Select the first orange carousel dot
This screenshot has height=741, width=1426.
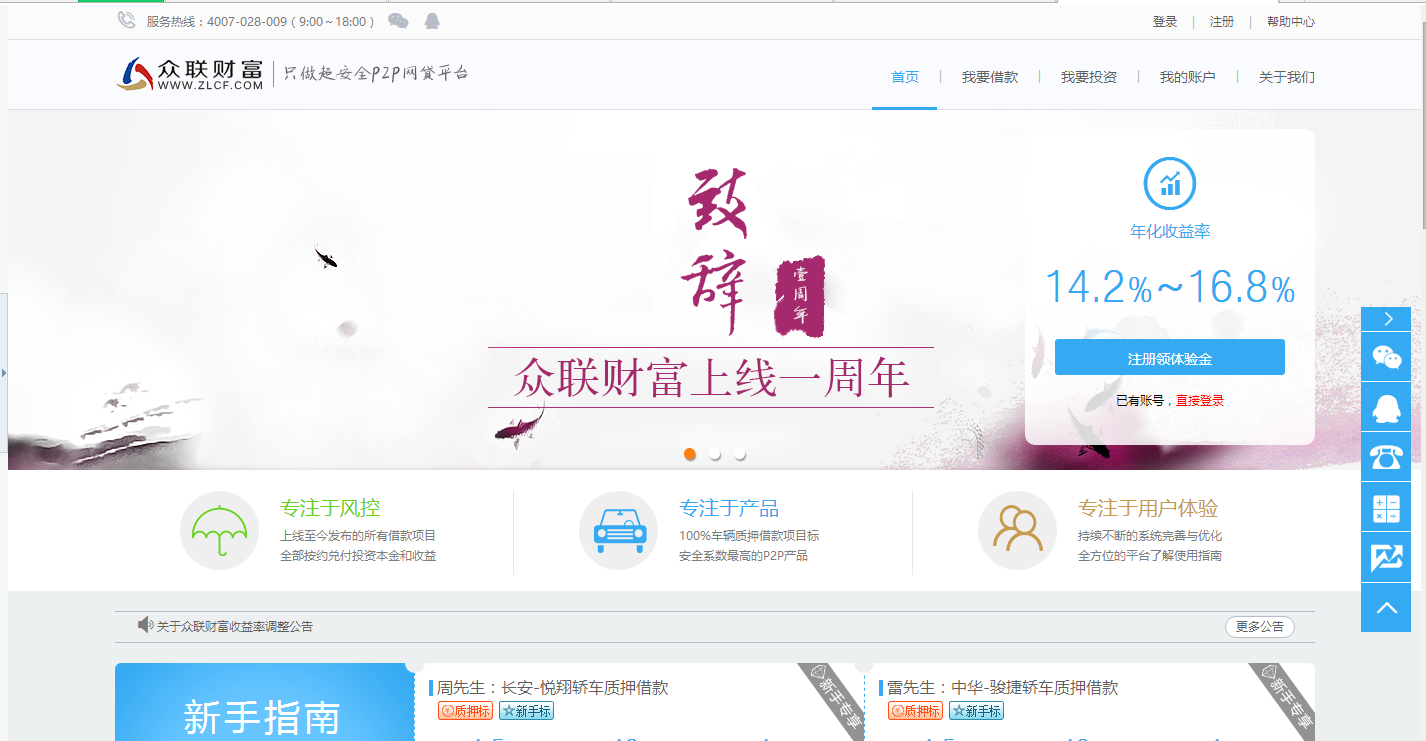pos(690,454)
